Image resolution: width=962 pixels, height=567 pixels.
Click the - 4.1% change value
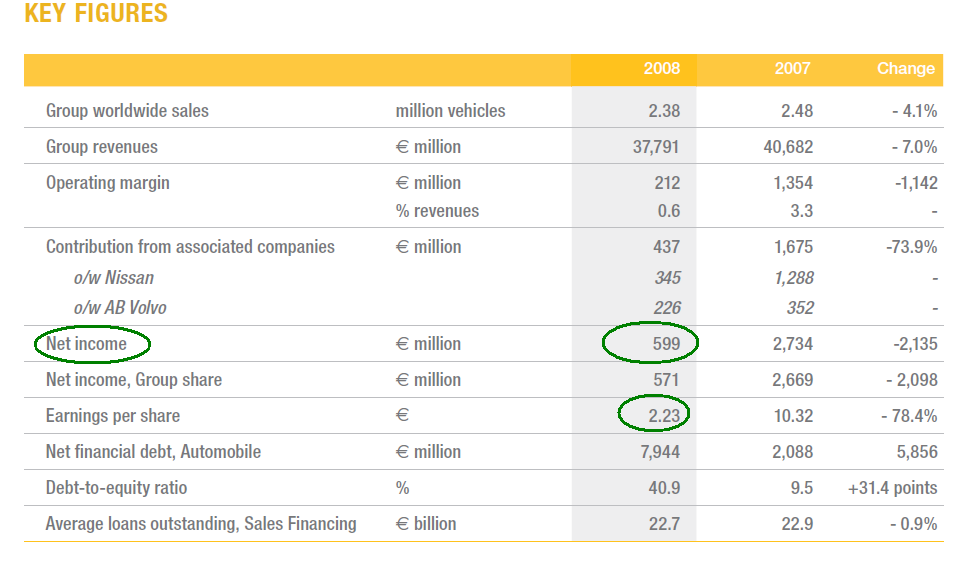click(x=915, y=110)
